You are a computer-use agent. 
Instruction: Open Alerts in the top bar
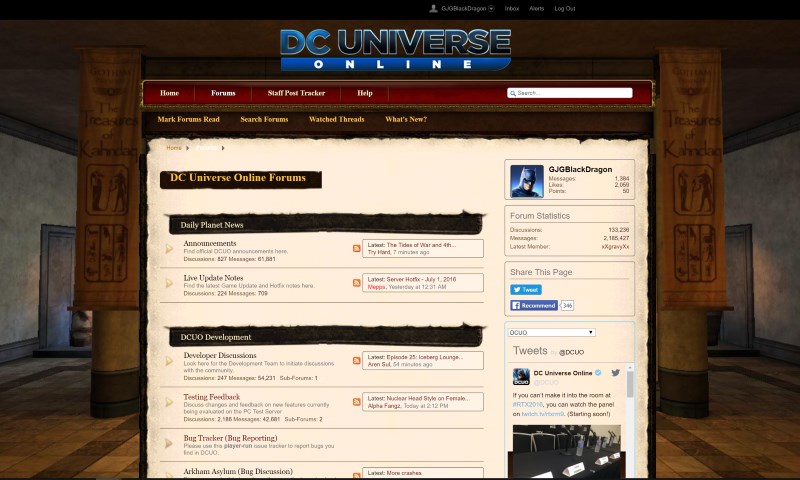(x=537, y=9)
